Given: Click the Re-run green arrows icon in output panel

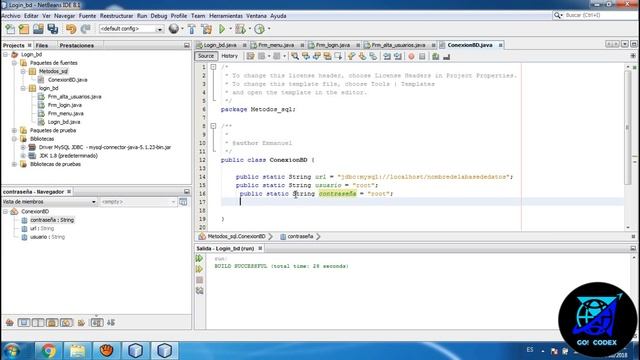Looking at the screenshot, I should pos(199,258).
